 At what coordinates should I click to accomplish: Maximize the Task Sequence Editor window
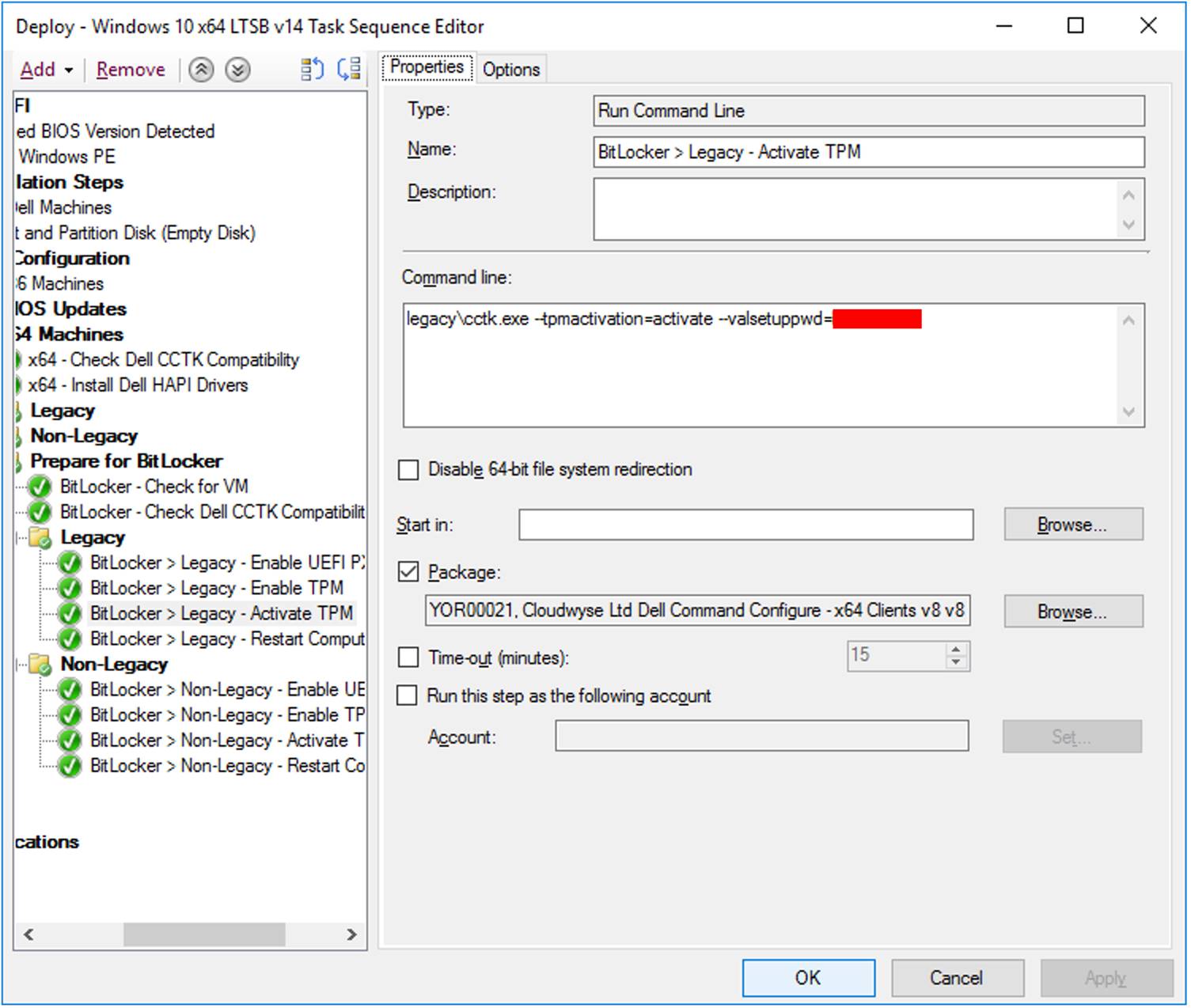[1075, 25]
